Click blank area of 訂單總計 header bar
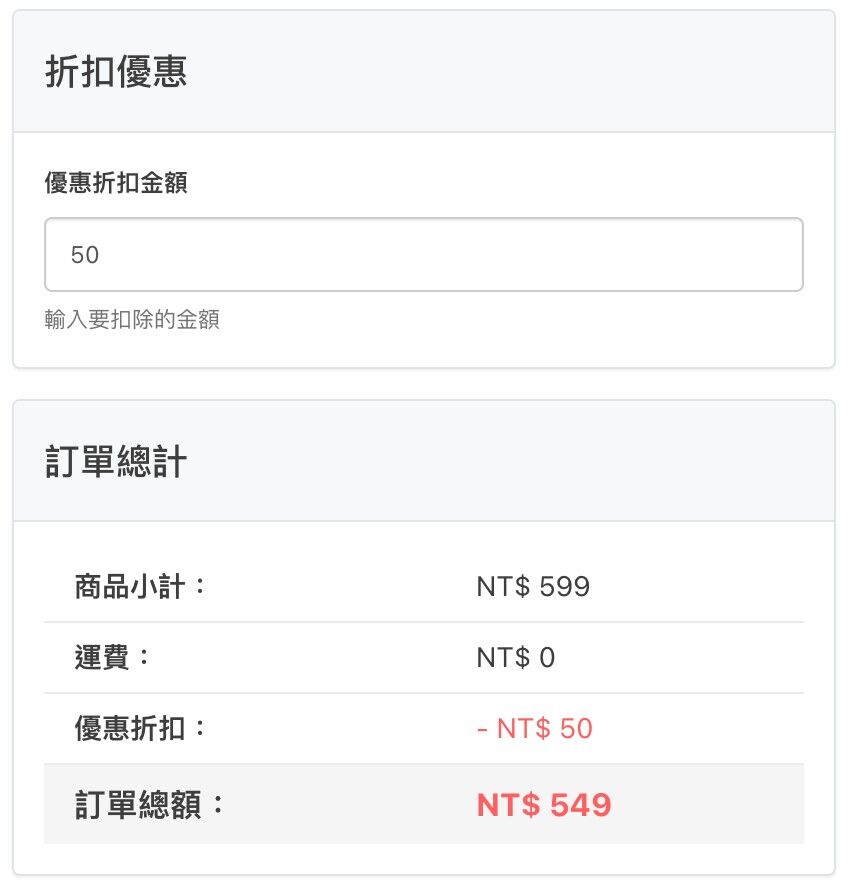Viewport: 848px width, 890px height. 550,462
